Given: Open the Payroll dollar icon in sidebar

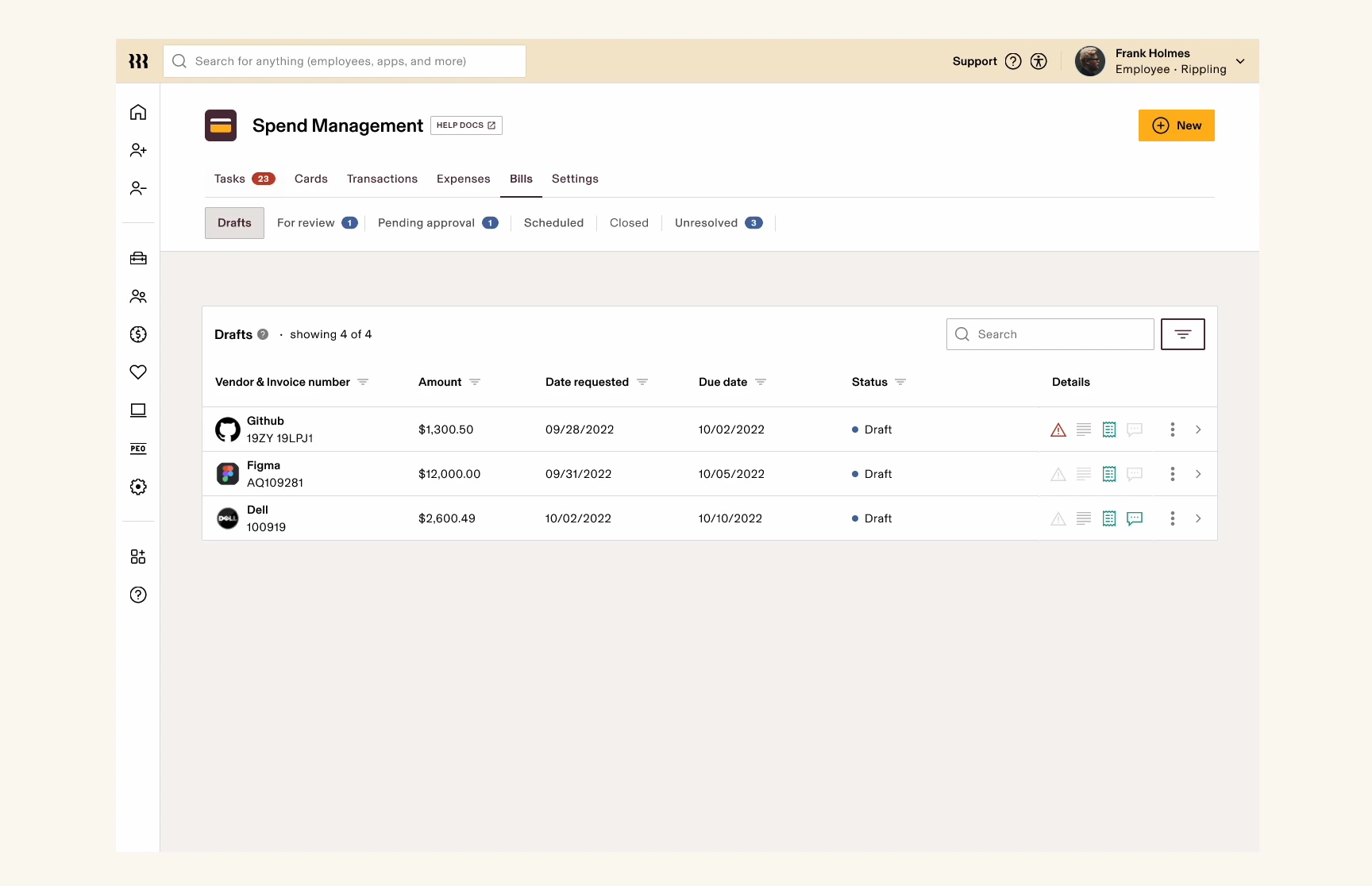Looking at the screenshot, I should coord(138,334).
